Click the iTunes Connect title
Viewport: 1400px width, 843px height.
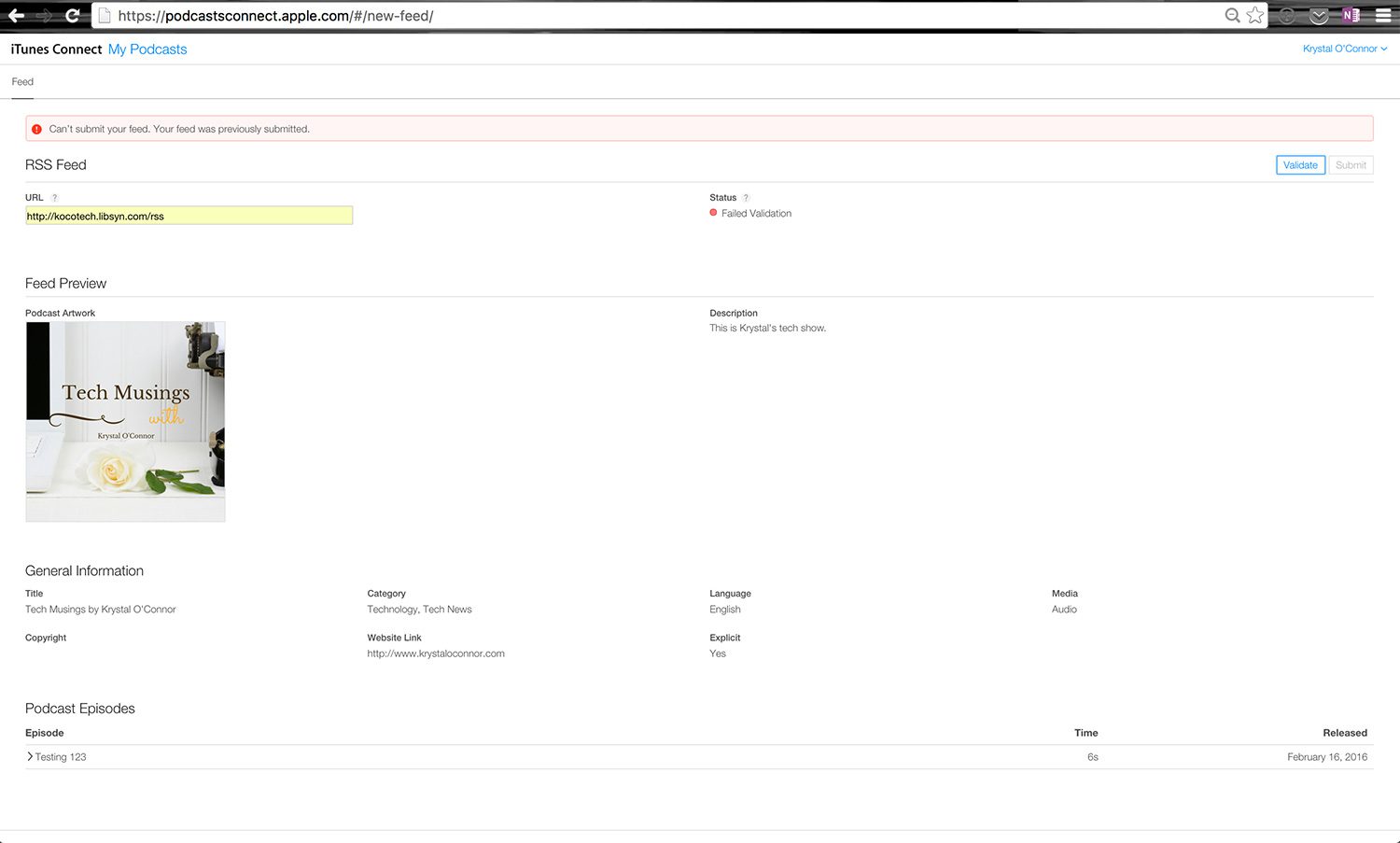tap(56, 49)
